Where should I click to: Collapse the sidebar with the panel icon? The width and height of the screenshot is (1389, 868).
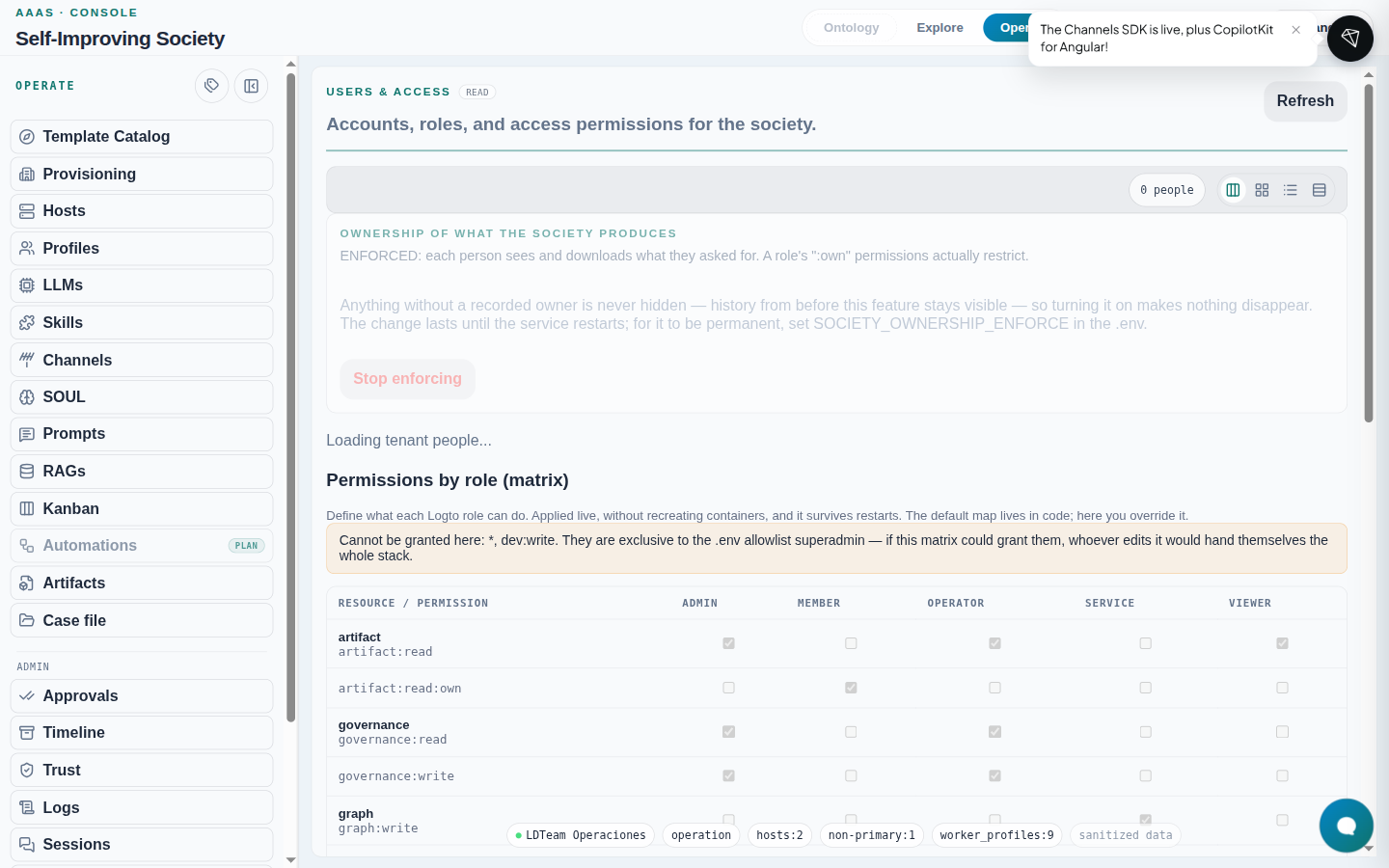pos(251,86)
